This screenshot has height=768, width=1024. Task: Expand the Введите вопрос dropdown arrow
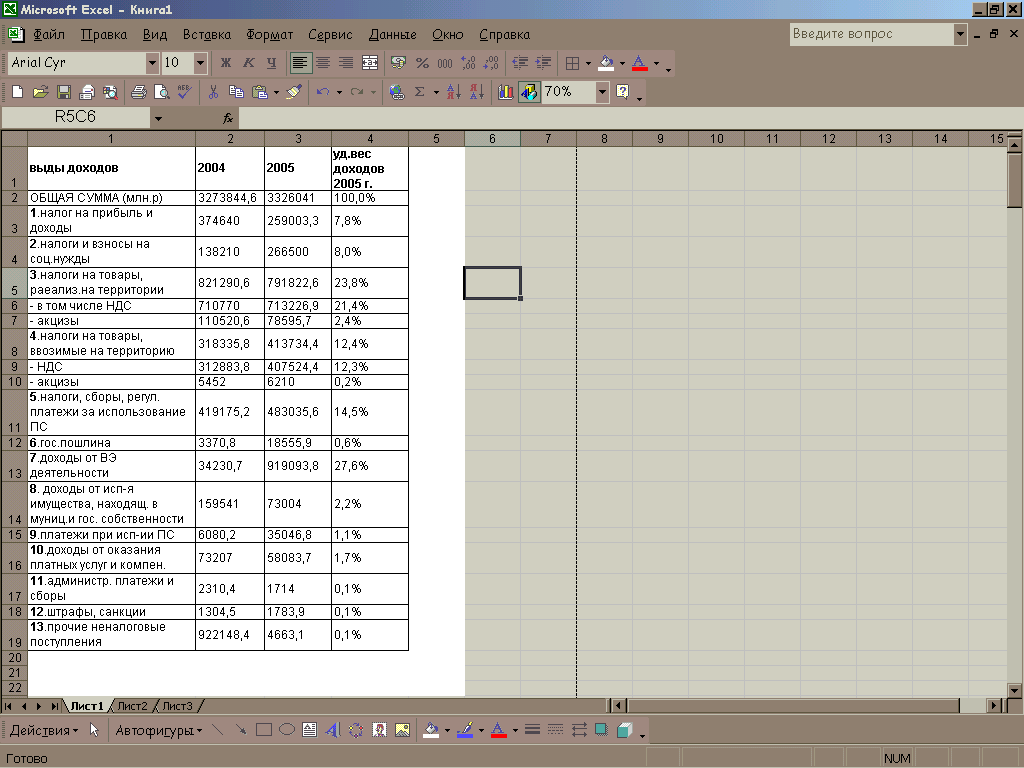click(960, 34)
